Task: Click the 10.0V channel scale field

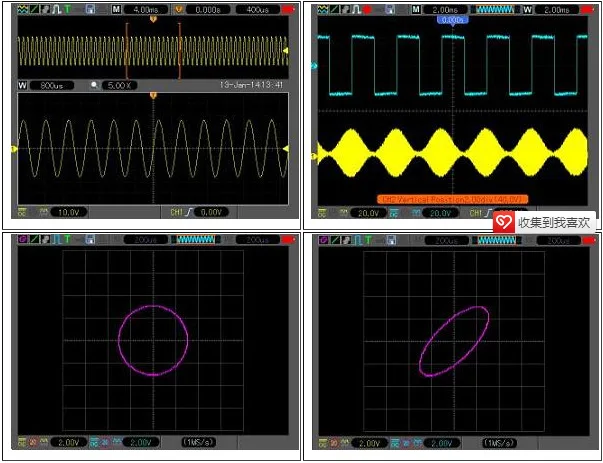Action: [x=69, y=212]
